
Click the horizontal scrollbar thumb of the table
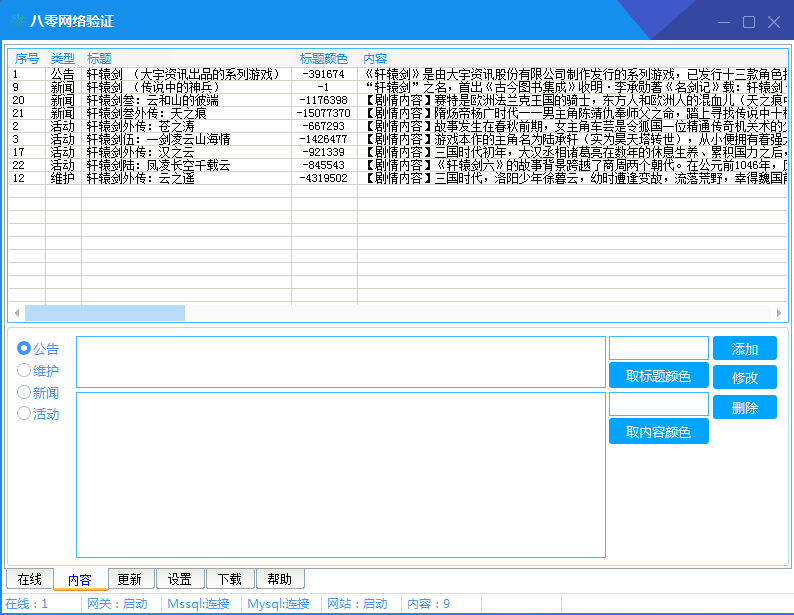tap(105, 313)
